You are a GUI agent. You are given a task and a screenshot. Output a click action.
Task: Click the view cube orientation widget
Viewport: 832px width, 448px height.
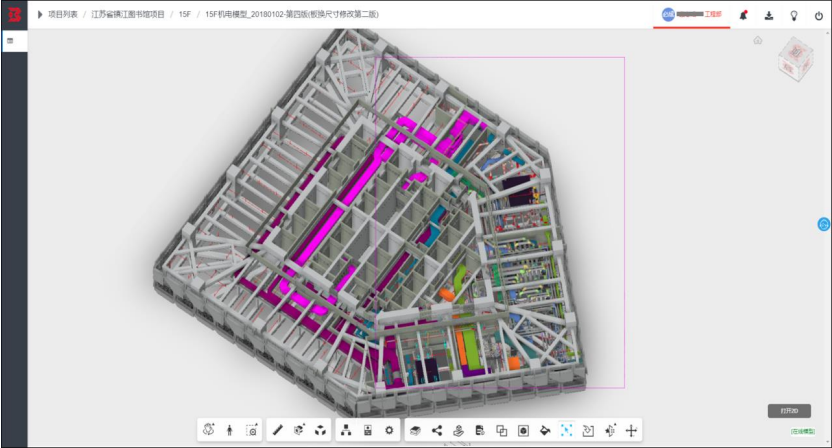point(795,58)
